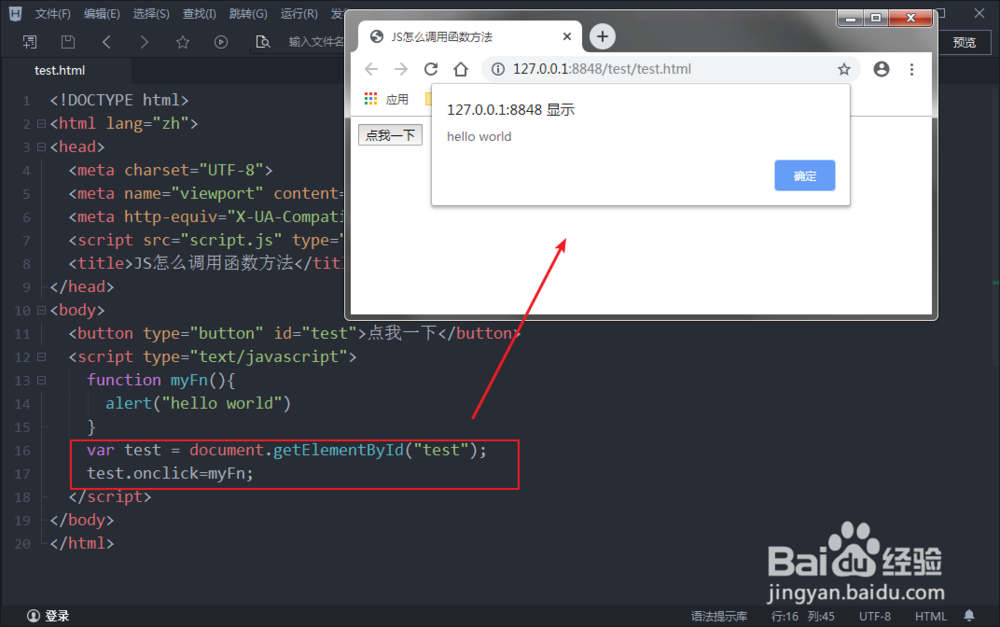This screenshot has width=1000, height=627.
Task: Collapse the script fold on line 12
Action: pyautogui.click(x=41, y=357)
